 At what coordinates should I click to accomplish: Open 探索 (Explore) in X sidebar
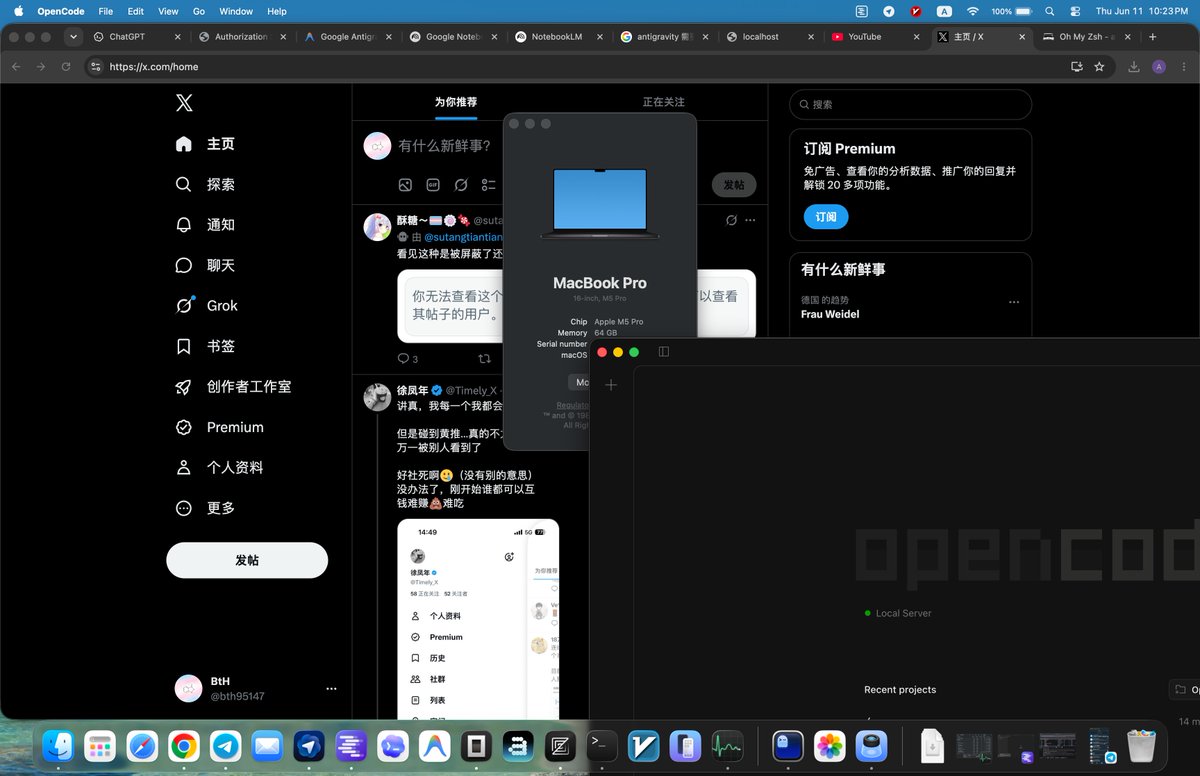(205, 184)
